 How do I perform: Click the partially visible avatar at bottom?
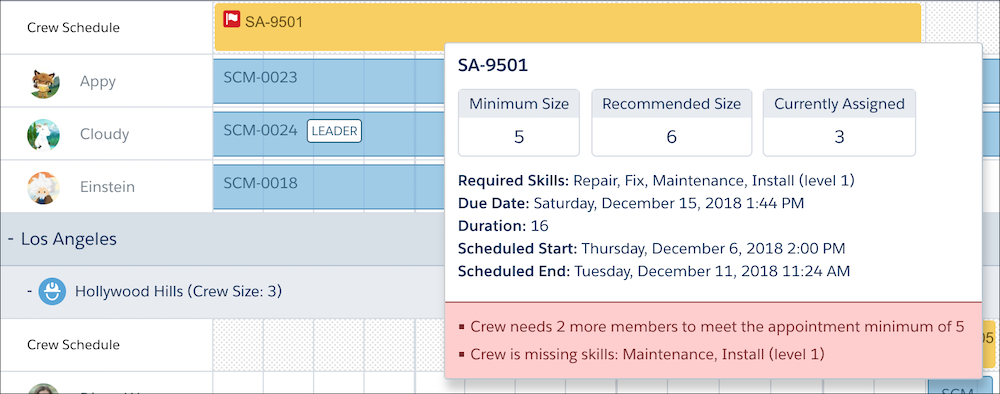click(x=43, y=389)
